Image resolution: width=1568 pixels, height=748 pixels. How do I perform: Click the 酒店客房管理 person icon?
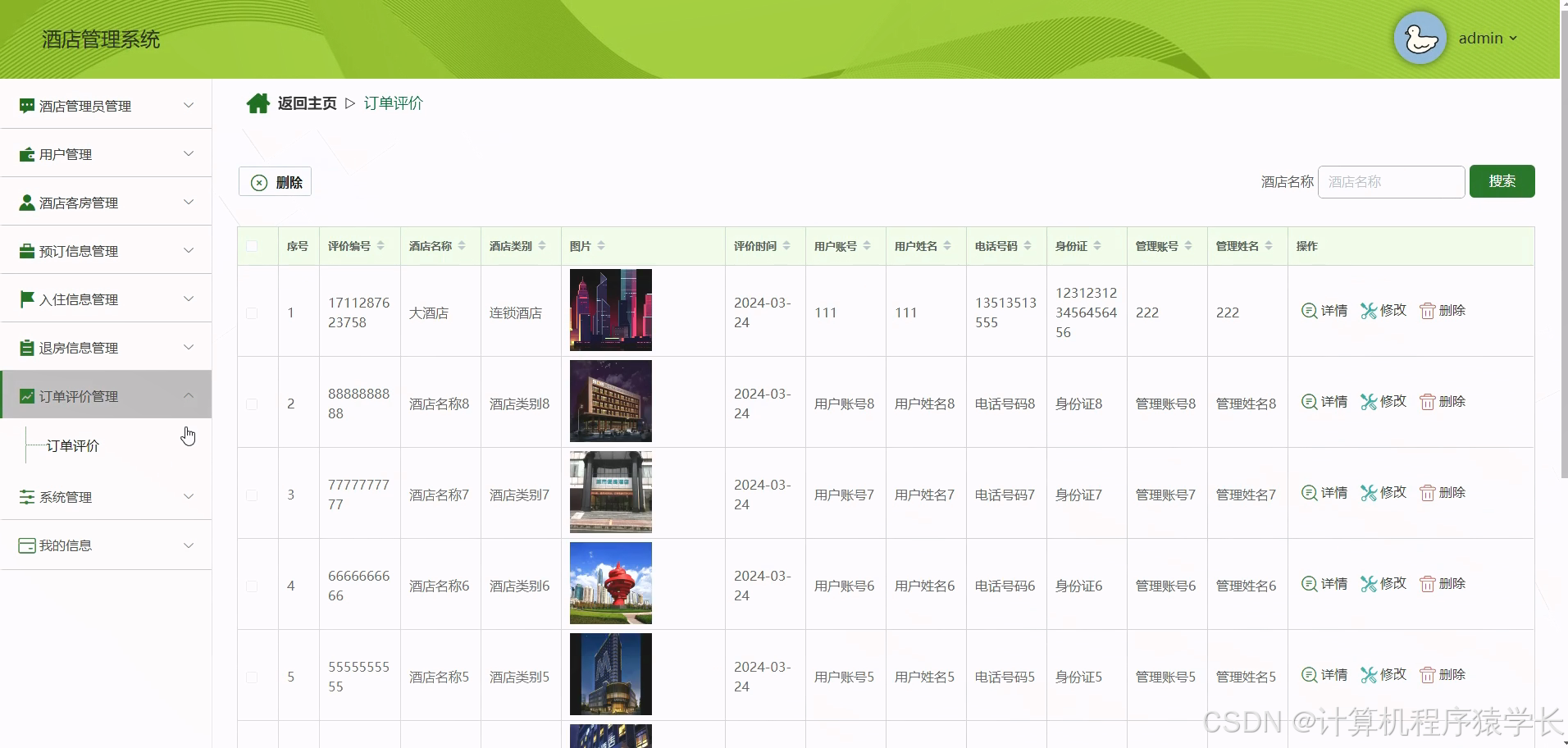27,203
